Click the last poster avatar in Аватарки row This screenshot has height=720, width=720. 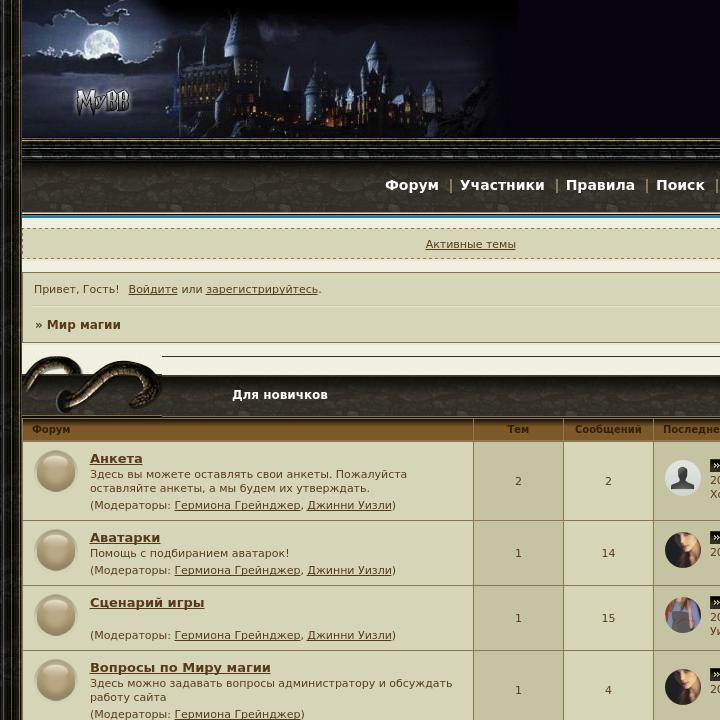[683, 550]
